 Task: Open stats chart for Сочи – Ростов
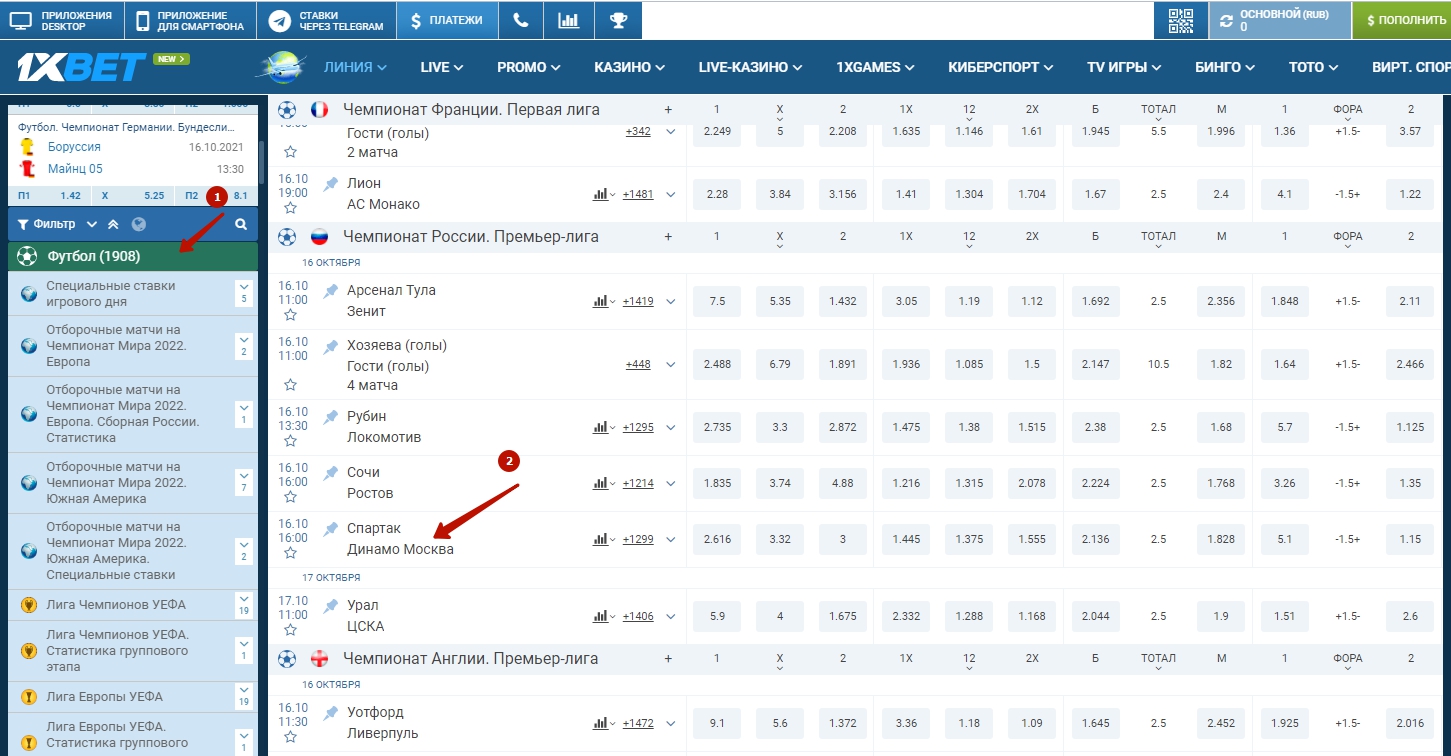tap(600, 483)
